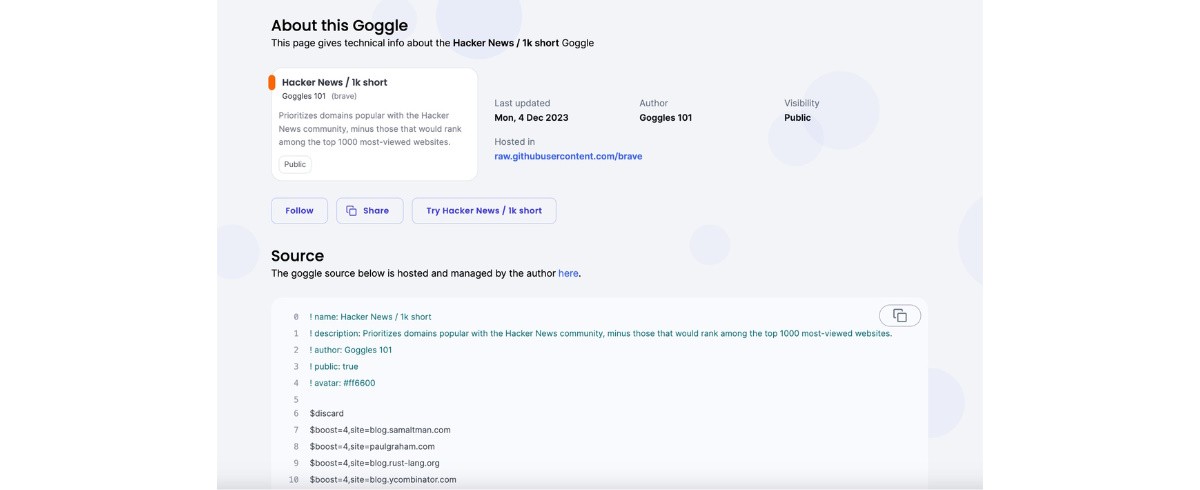The height and width of the screenshot is (490, 1200).
Task: Click the 'Hacker News / 1k short' card title
Action: tap(334, 82)
